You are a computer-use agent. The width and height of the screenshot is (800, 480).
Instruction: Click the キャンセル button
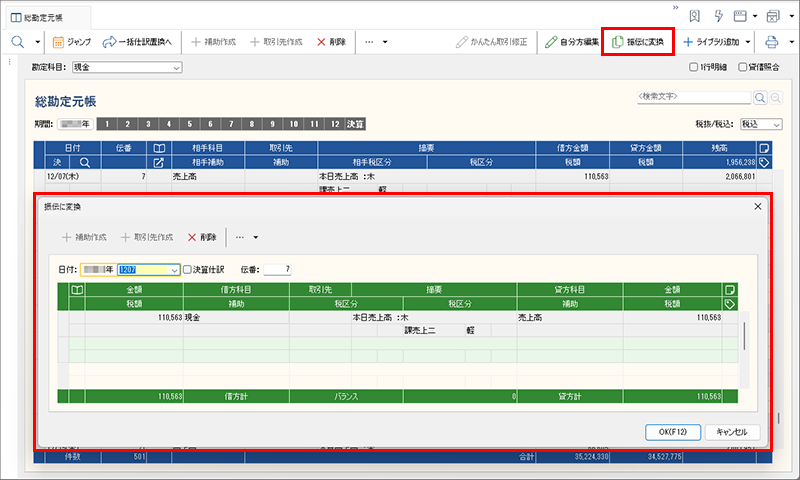(732, 431)
